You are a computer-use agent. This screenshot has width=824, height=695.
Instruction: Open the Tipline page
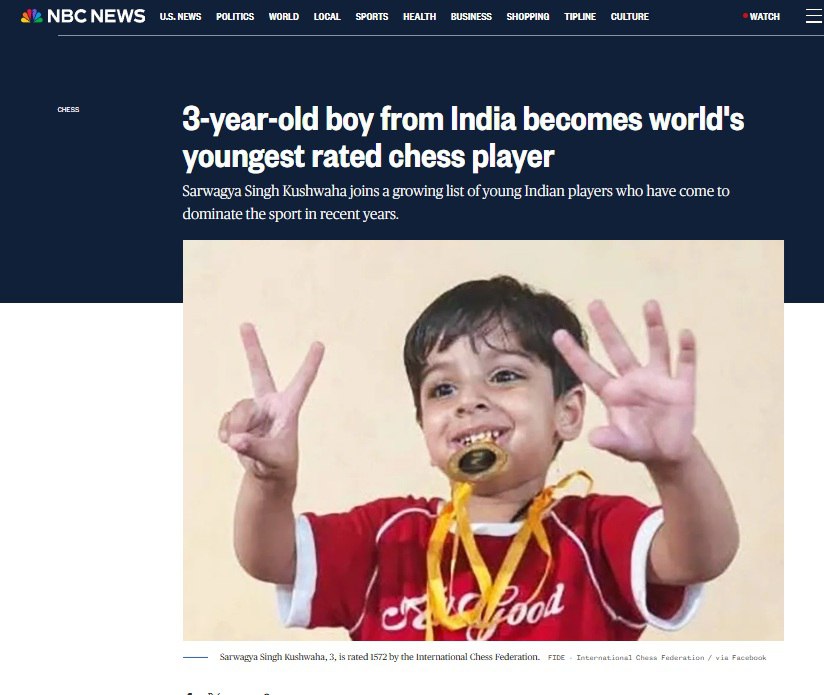coord(580,17)
